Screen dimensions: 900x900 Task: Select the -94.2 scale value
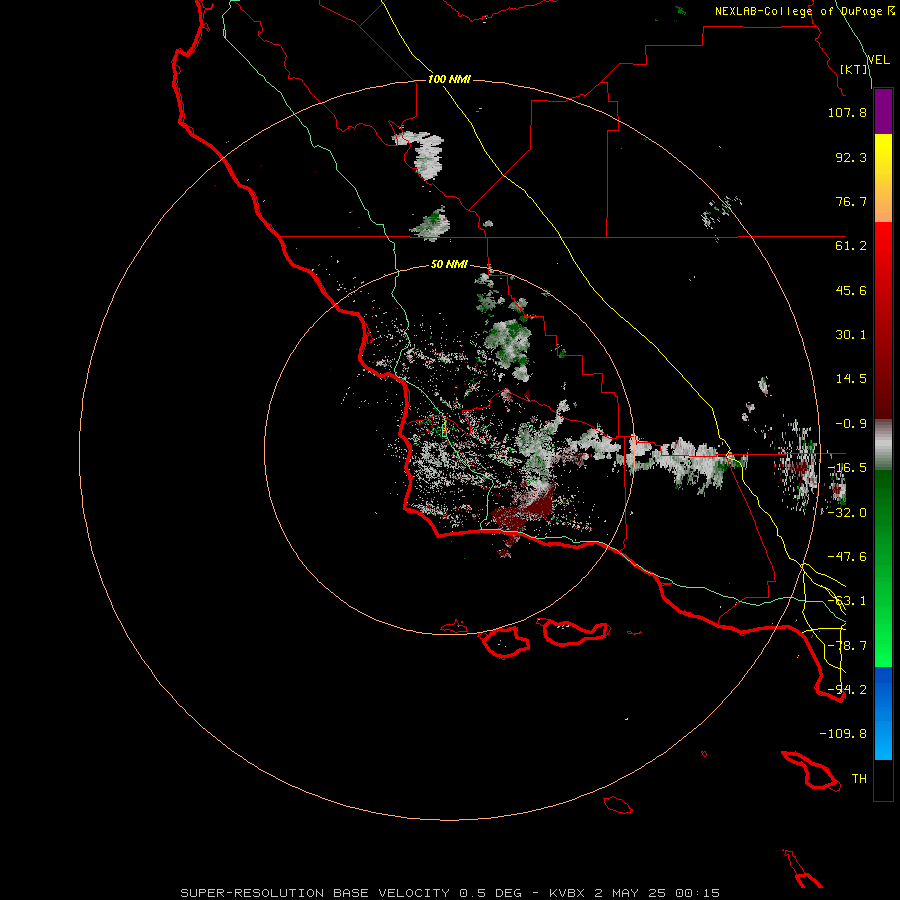pyautogui.click(x=847, y=690)
